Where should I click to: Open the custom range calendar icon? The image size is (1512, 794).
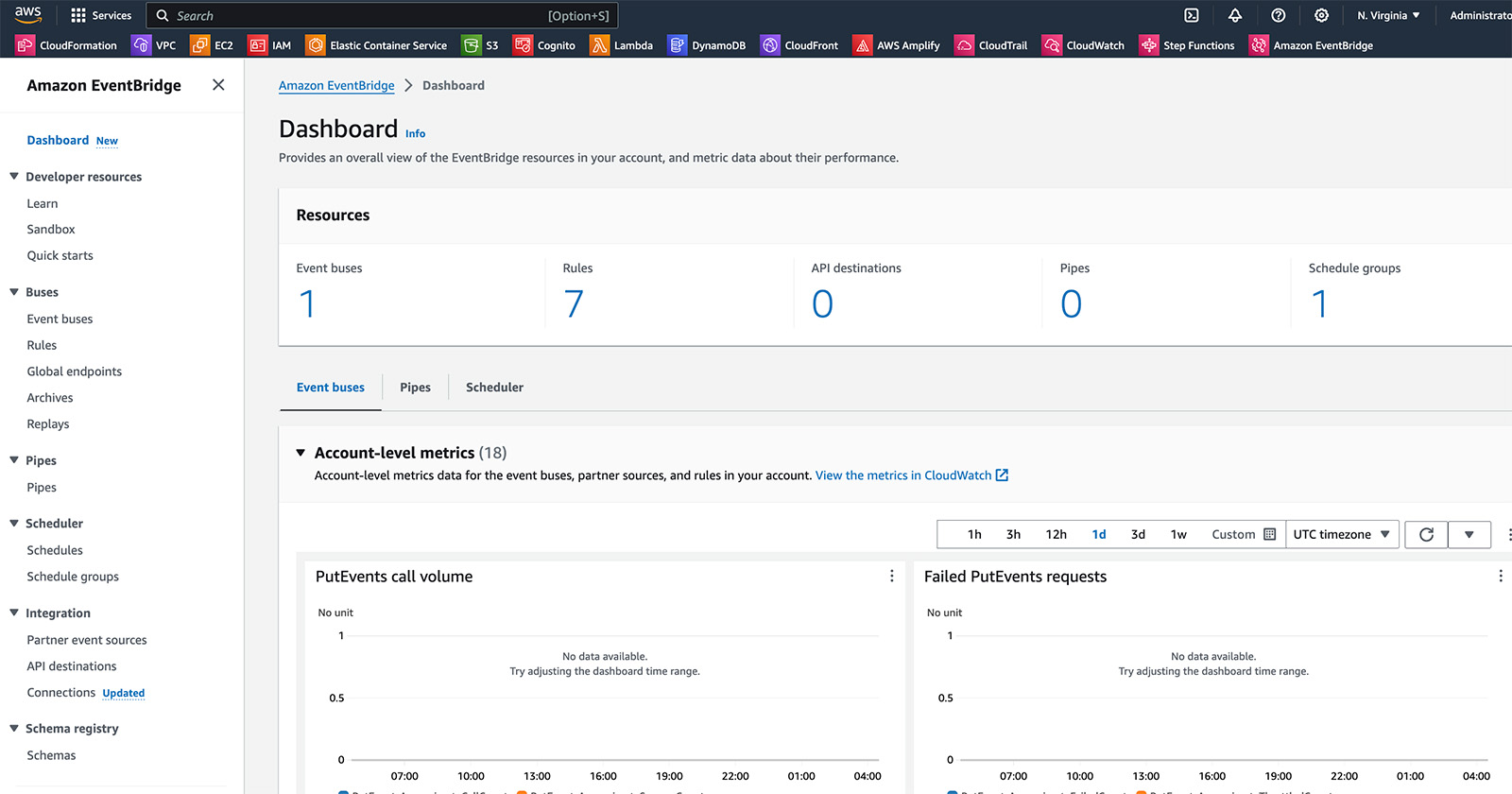point(1269,534)
